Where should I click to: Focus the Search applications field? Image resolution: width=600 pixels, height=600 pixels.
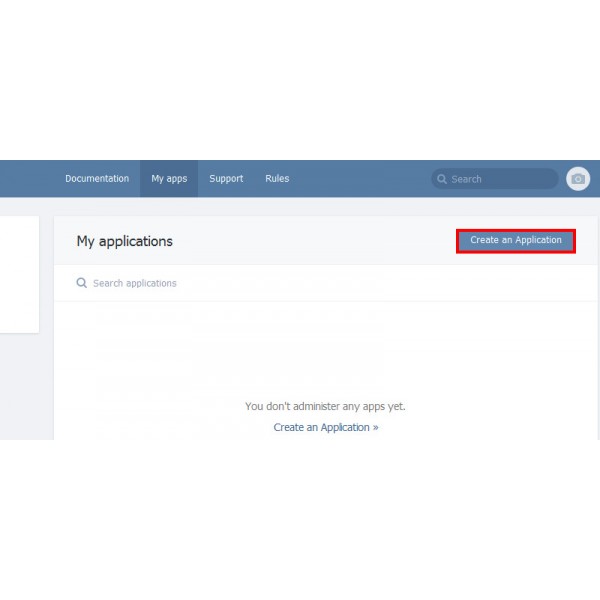coord(325,283)
